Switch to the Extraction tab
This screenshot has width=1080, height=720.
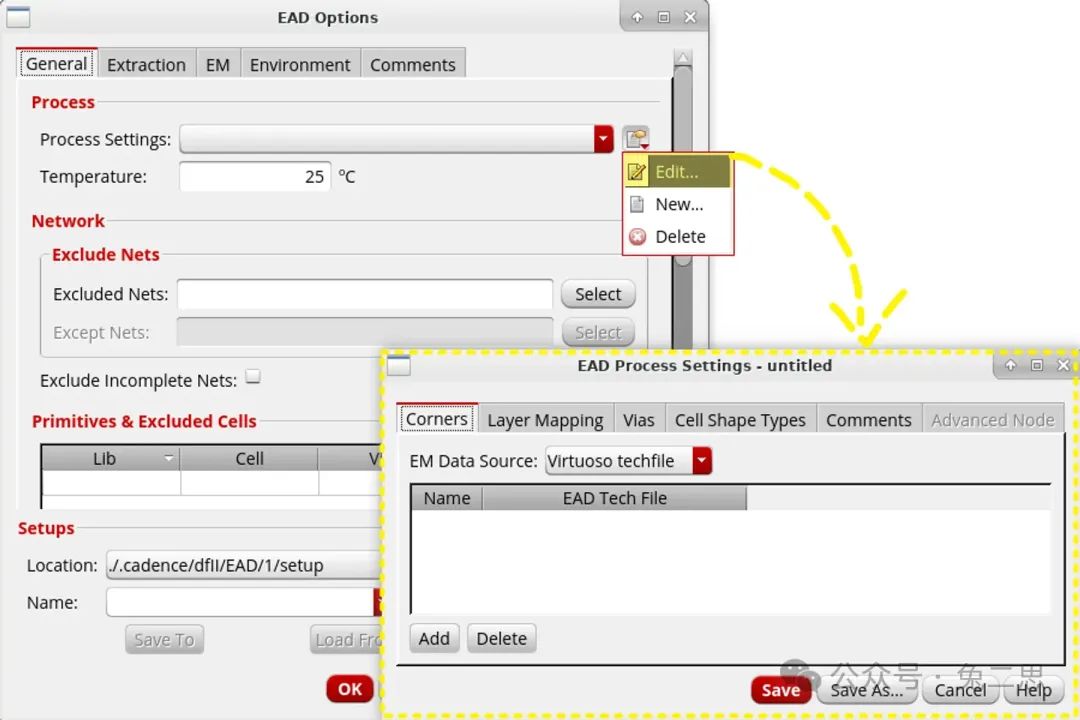click(146, 65)
